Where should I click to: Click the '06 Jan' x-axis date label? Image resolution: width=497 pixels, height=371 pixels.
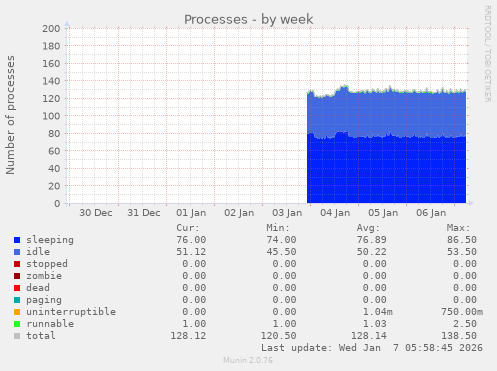431,213
